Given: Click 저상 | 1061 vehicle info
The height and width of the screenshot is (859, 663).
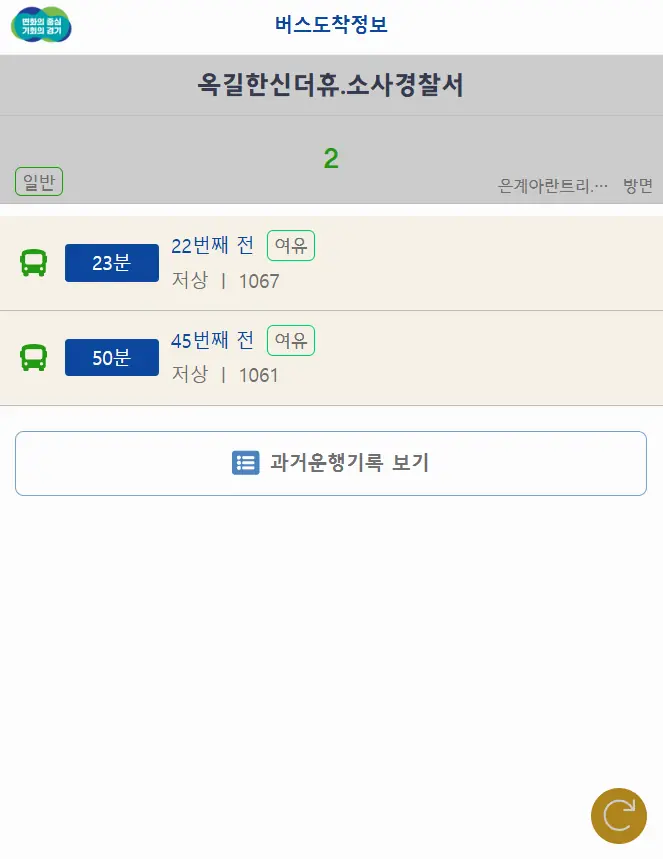Looking at the screenshot, I should point(225,375).
